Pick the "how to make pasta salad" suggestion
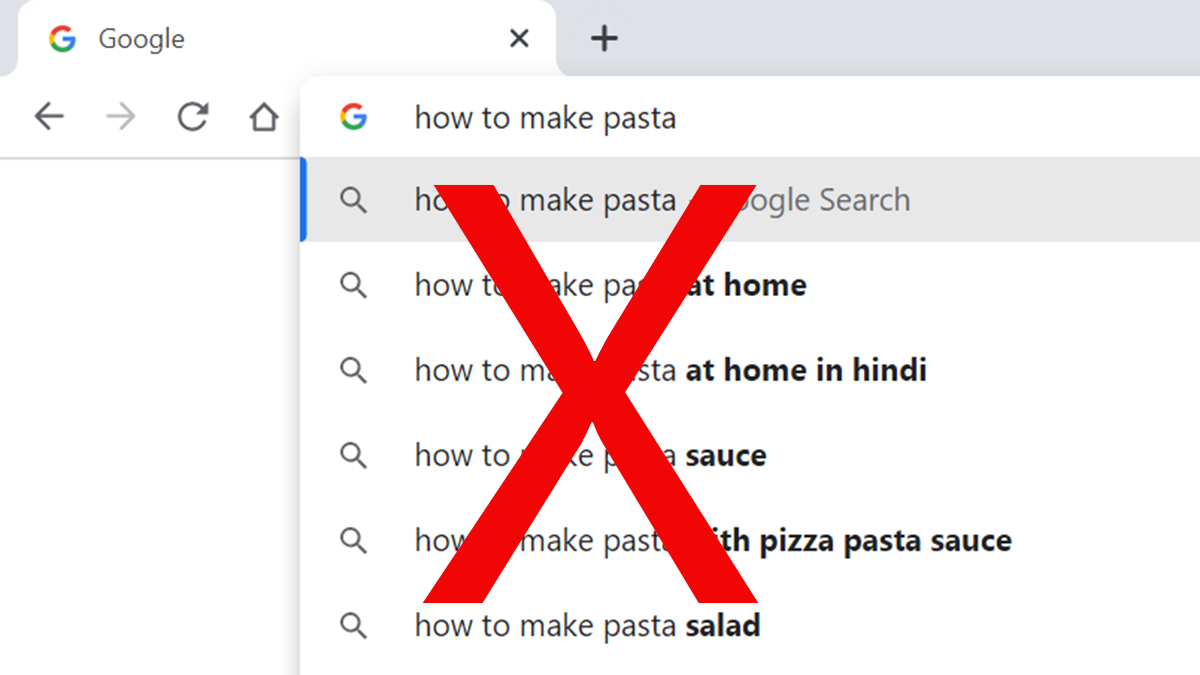The image size is (1200, 675). point(587,626)
